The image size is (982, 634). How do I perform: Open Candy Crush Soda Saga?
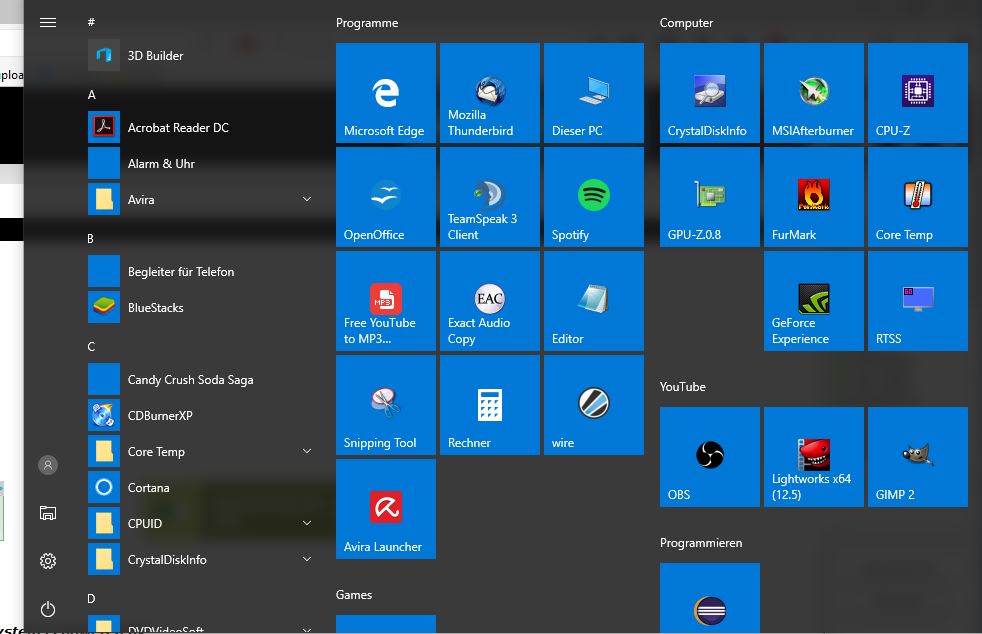click(202, 380)
